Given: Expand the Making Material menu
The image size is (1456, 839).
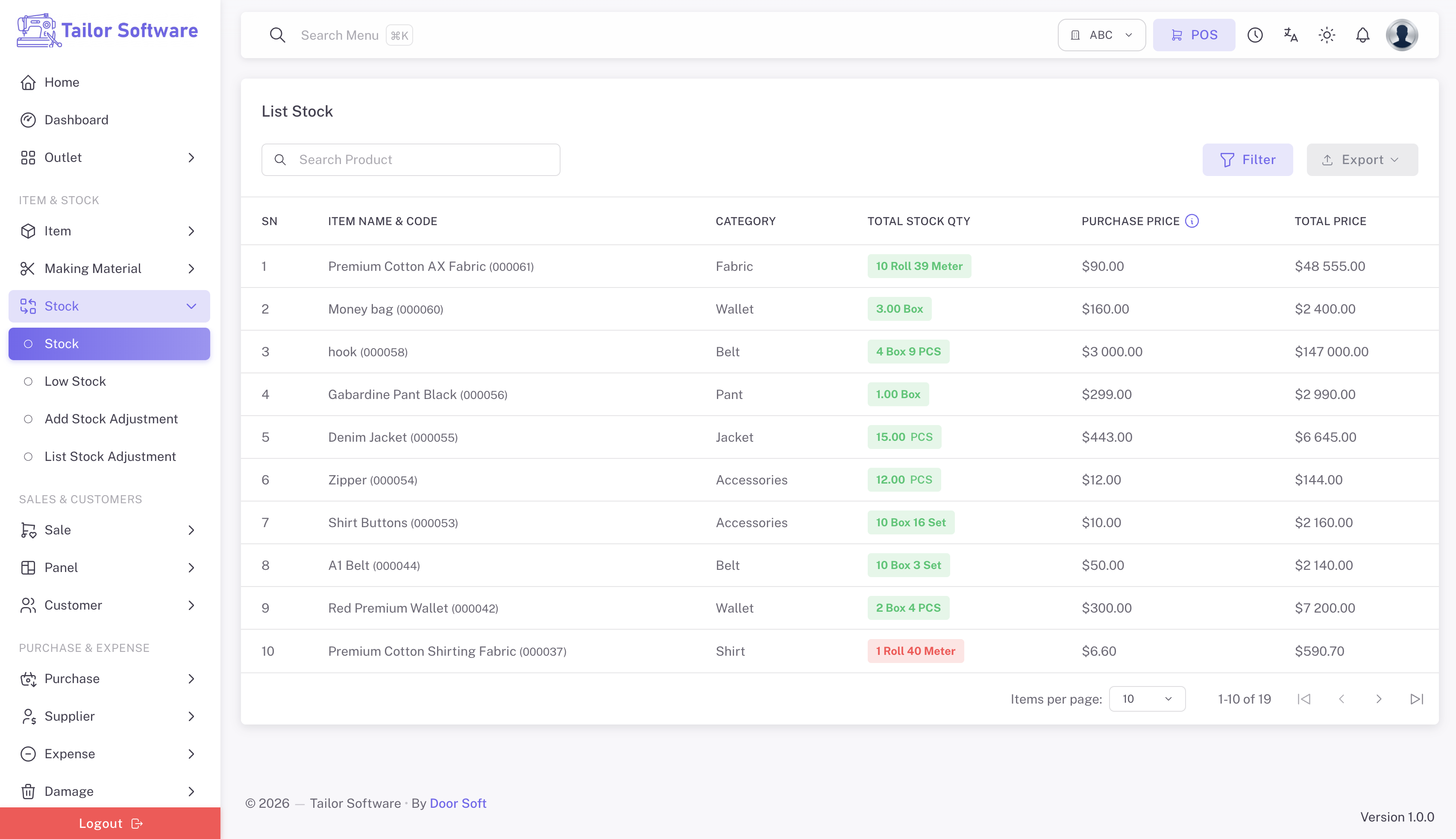Looking at the screenshot, I should click(109, 269).
